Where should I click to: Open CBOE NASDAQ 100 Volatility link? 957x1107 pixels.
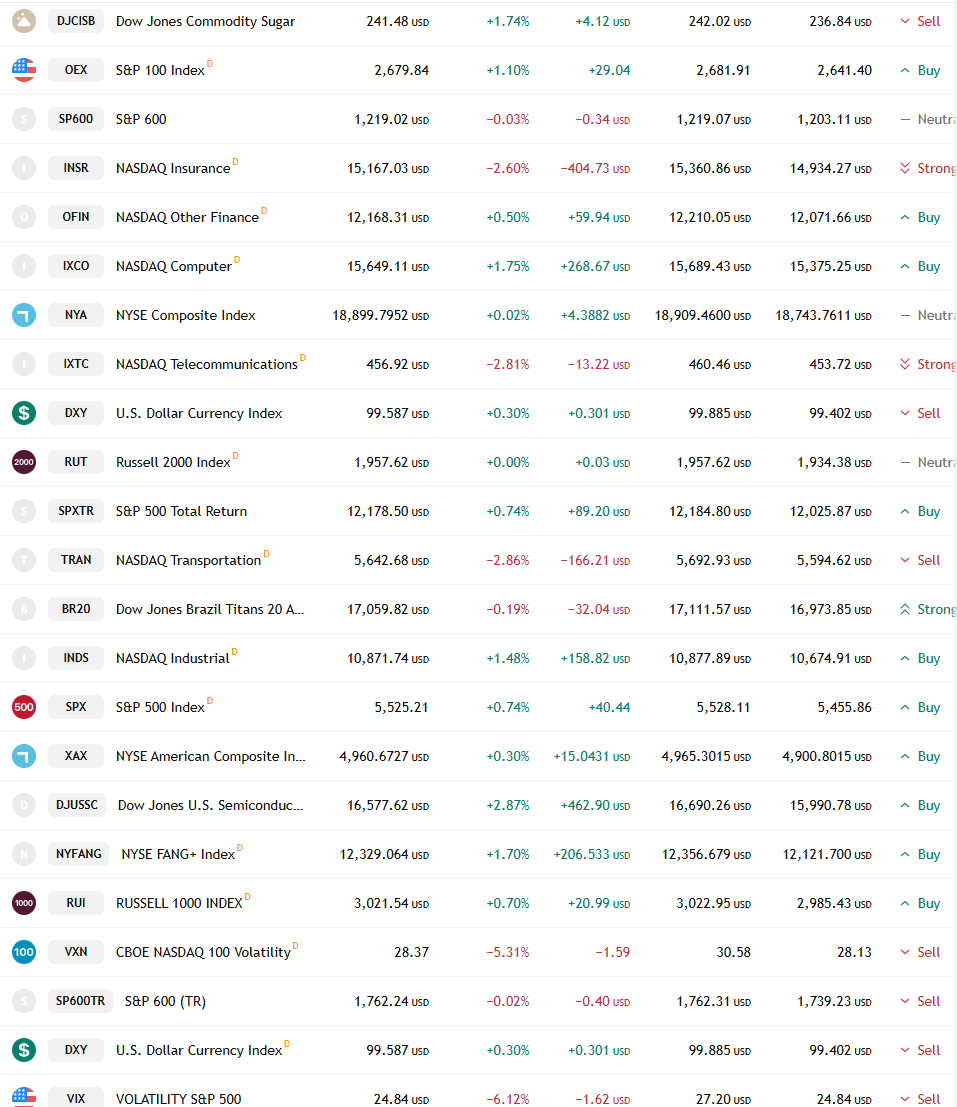pyautogui.click(x=203, y=952)
